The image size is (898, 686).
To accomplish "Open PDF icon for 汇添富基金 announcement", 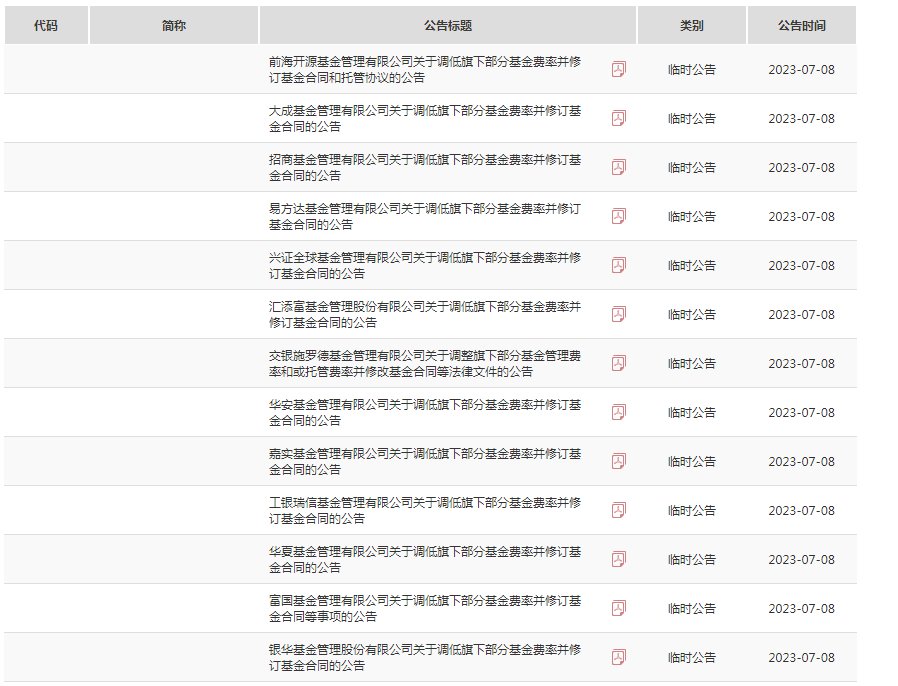I will (x=619, y=314).
